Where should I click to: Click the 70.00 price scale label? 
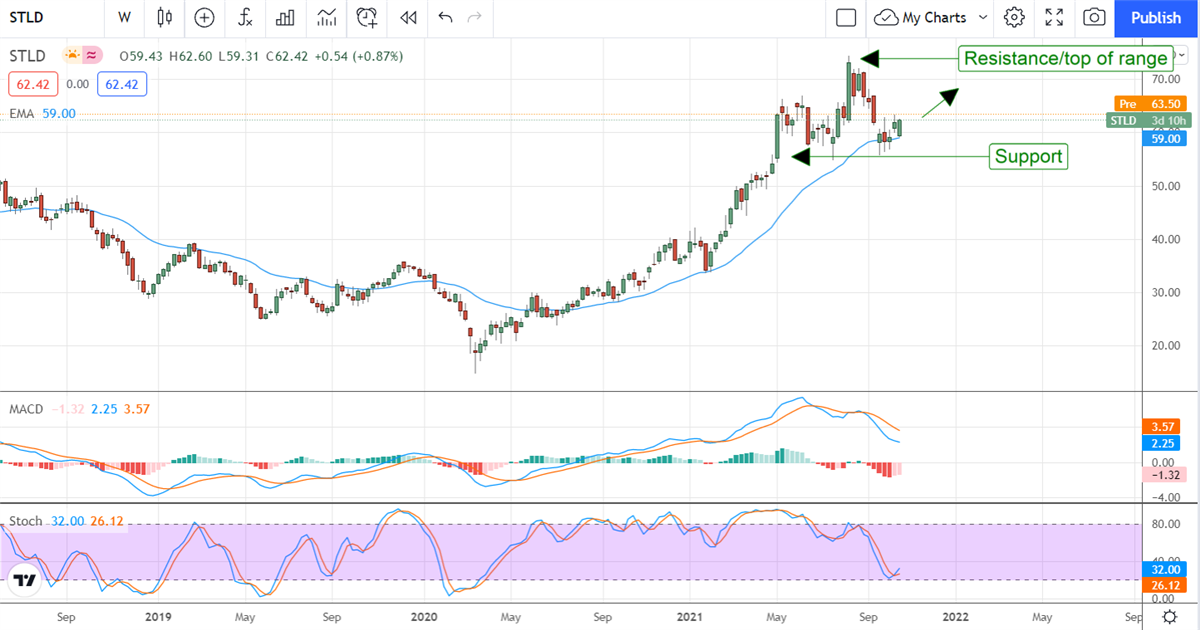click(1165, 78)
